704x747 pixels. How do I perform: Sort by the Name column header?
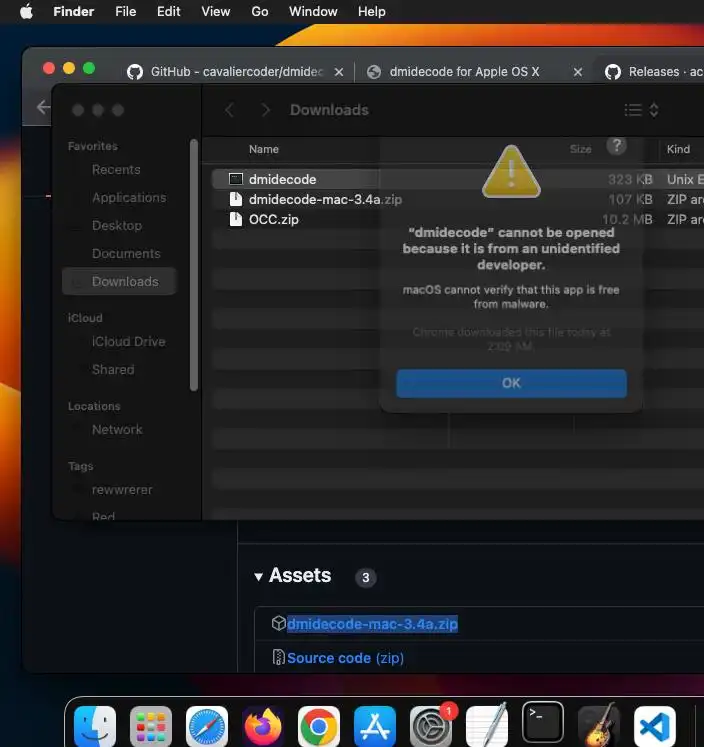(x=263, y=150)
